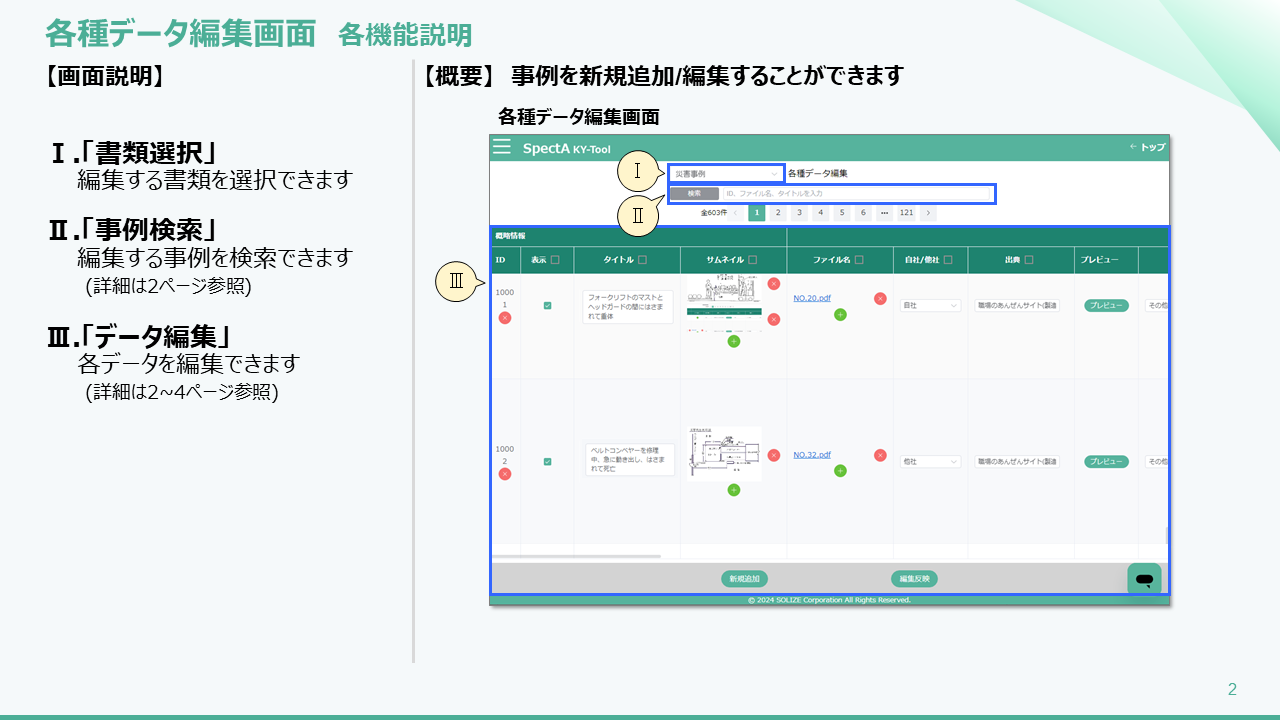
Task: Jump to last page 121
Action: [906, 213]
